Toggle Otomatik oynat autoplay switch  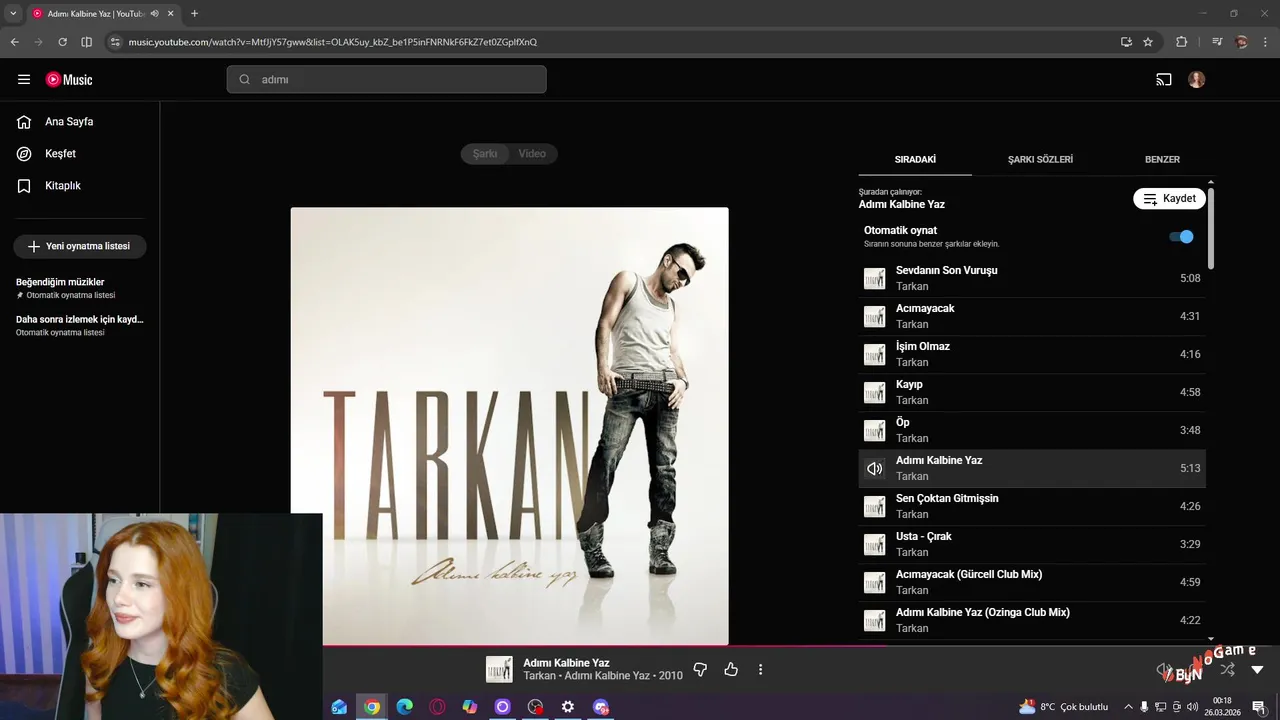1181,237
